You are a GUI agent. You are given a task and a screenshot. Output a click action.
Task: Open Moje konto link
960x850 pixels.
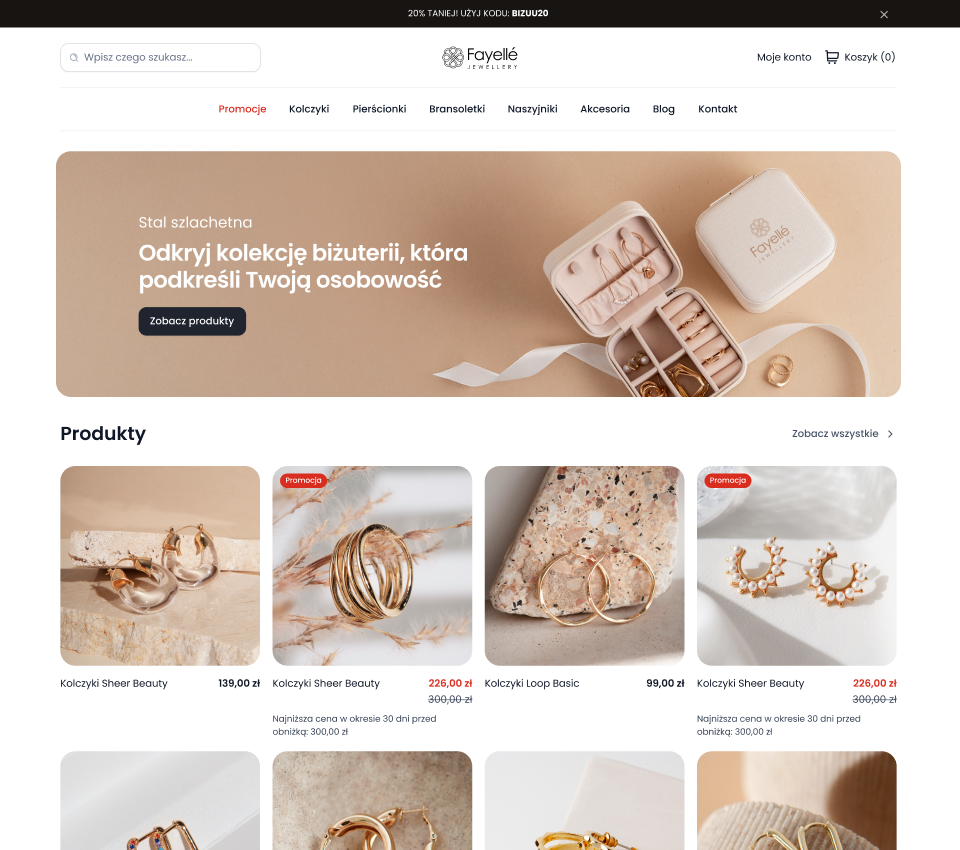(784, 57)
